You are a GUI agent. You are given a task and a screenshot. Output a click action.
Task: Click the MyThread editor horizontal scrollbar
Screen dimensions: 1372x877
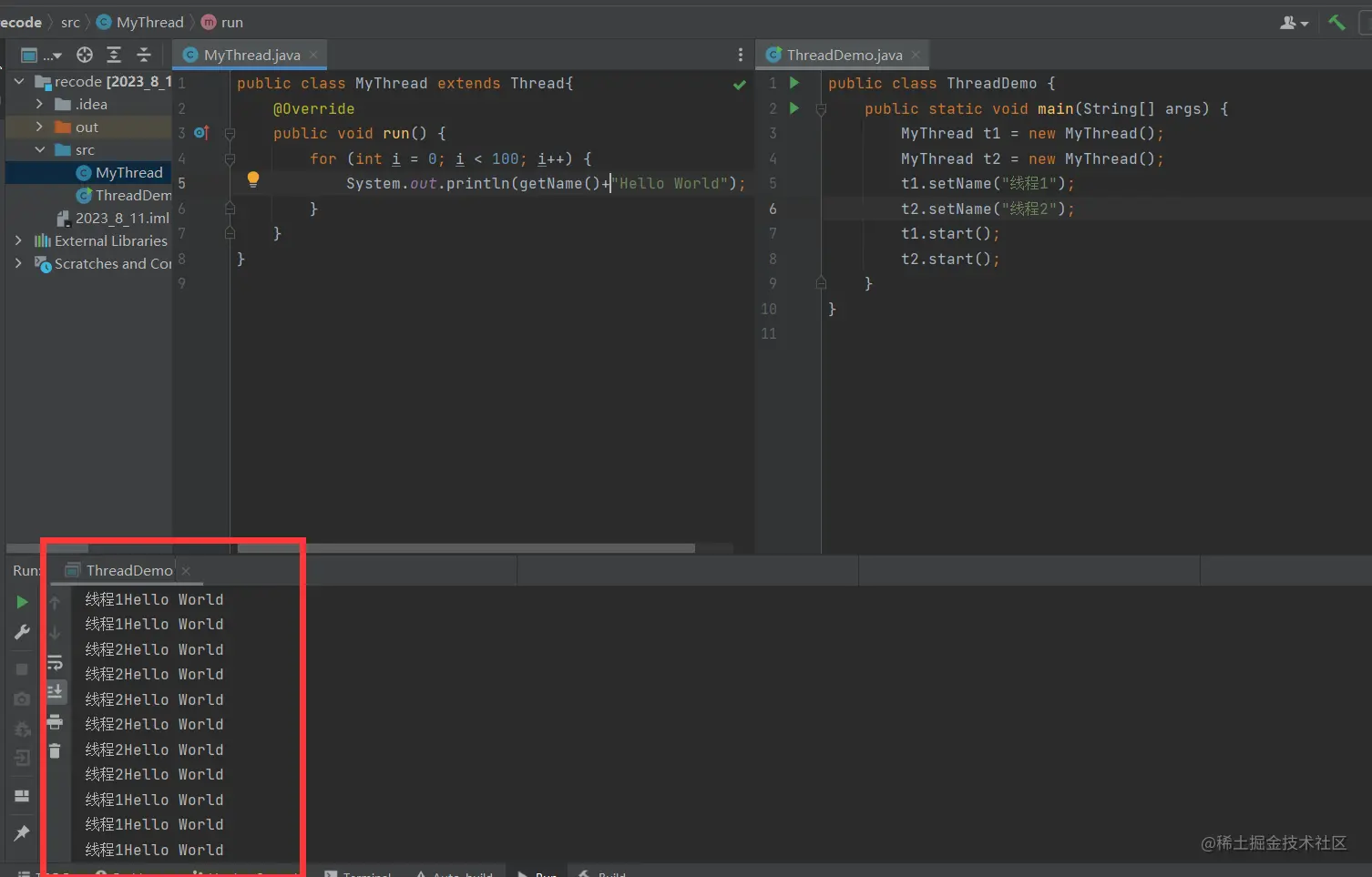coord(466,548)
